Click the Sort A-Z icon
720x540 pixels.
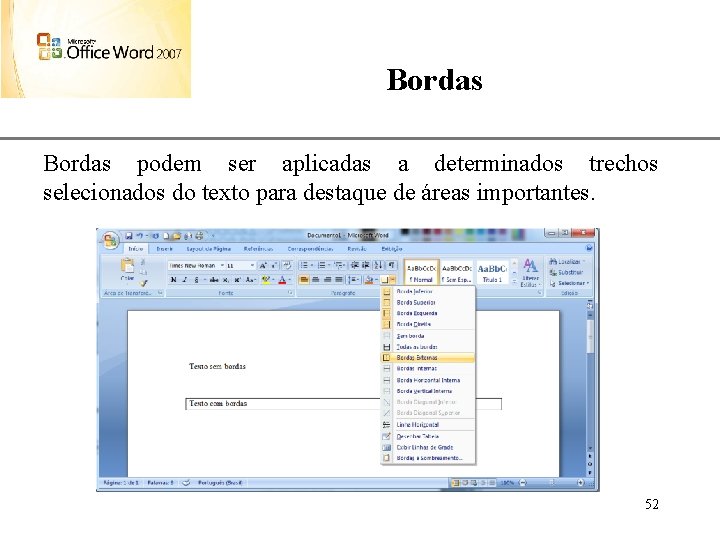tap(378, 265)
